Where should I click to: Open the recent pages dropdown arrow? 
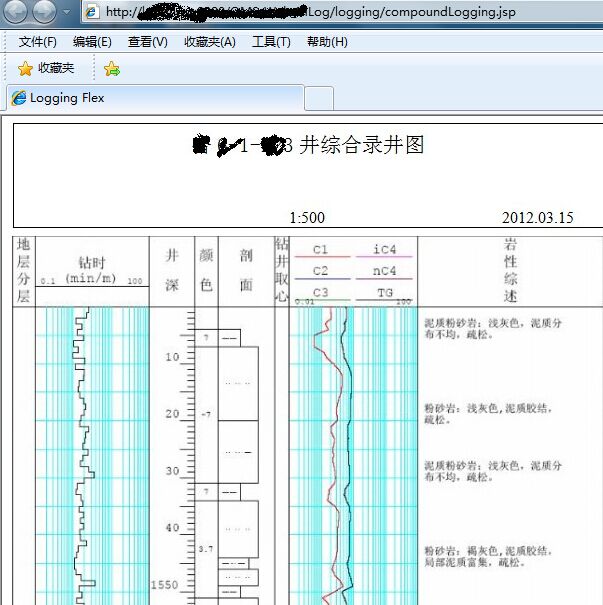click(67, 13)
